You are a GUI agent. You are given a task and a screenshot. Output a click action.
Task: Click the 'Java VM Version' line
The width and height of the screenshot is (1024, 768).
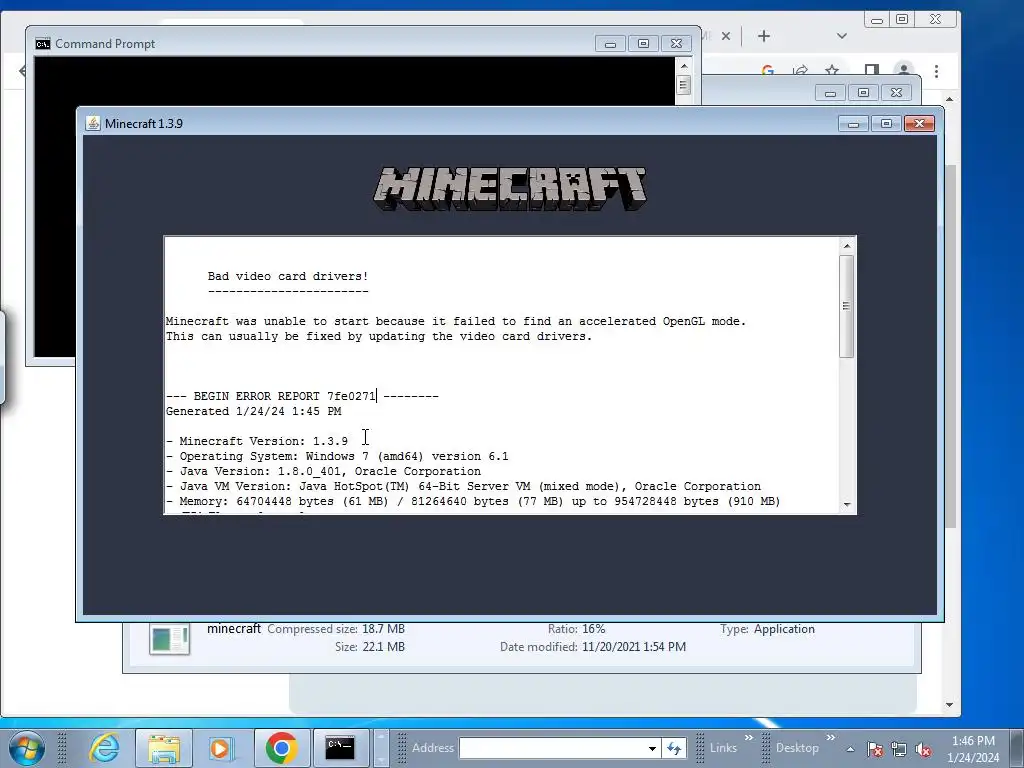[x=464, y=487]
